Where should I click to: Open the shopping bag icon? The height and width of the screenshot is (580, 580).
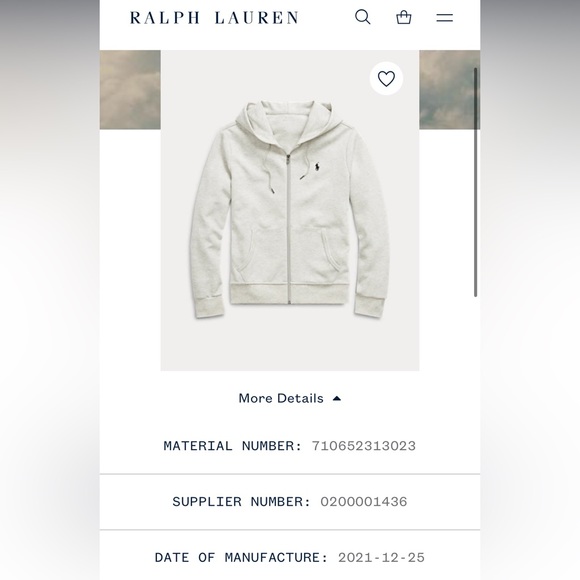click(x=404, y=17)
